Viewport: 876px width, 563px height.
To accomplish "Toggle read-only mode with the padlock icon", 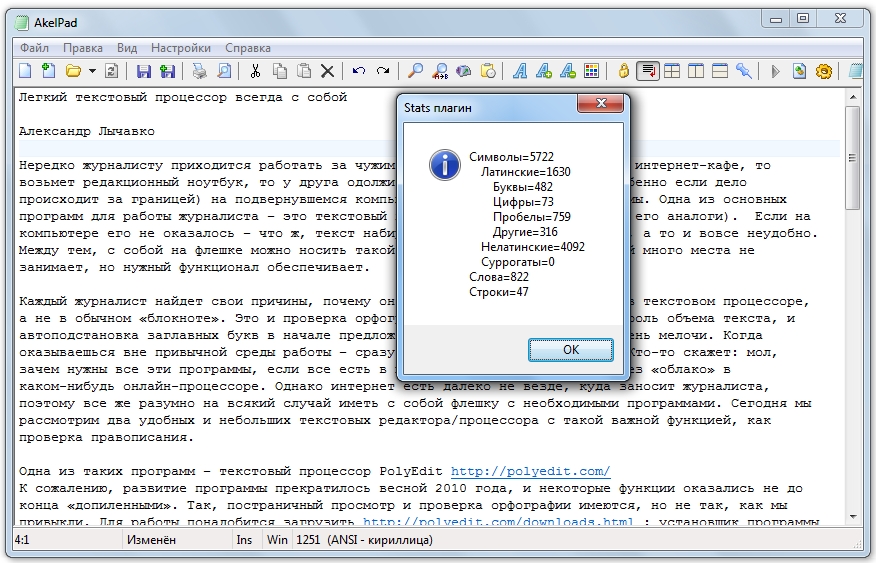I will coord(623,71).
